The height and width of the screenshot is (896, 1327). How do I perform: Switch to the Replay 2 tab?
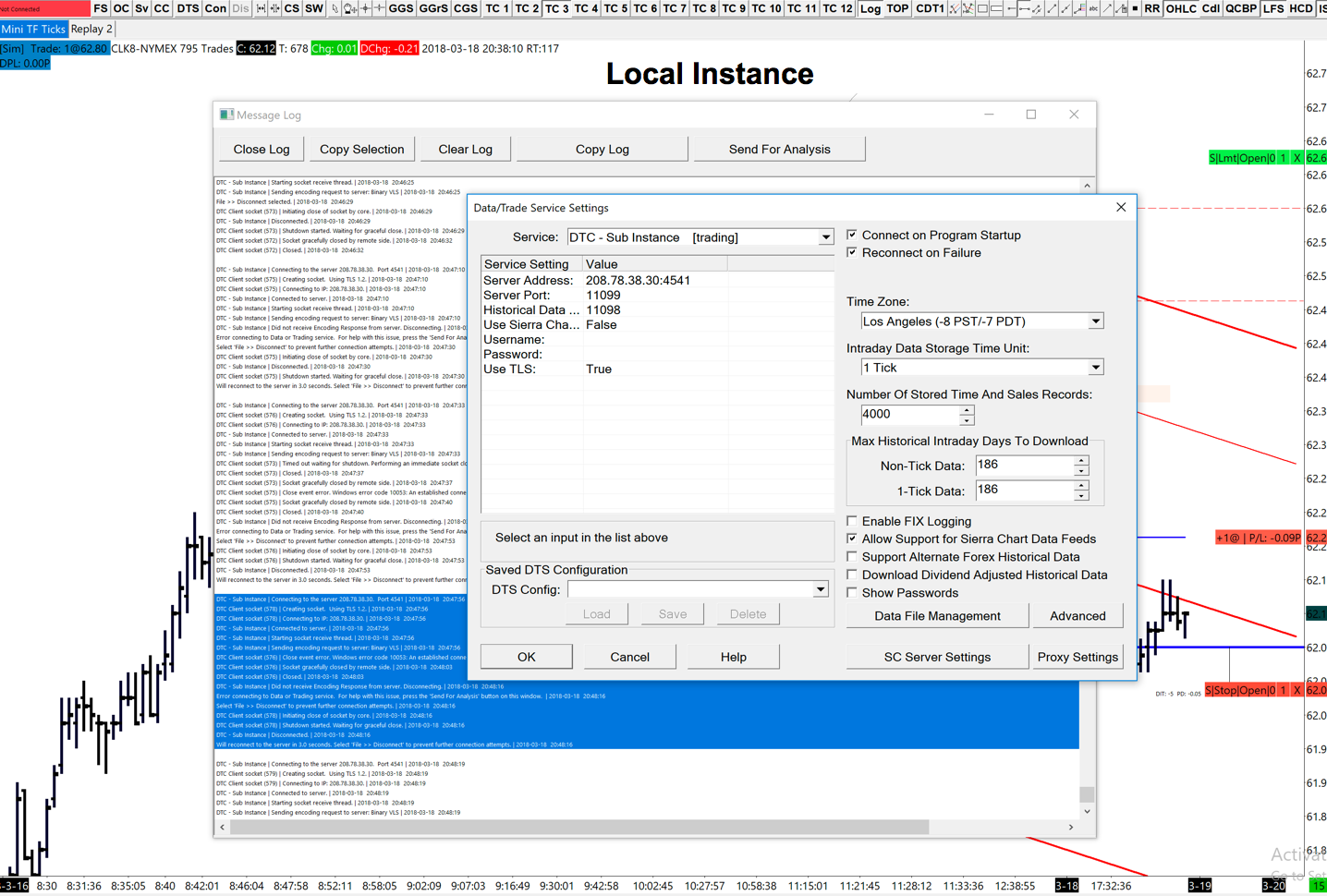pos(91,29)
